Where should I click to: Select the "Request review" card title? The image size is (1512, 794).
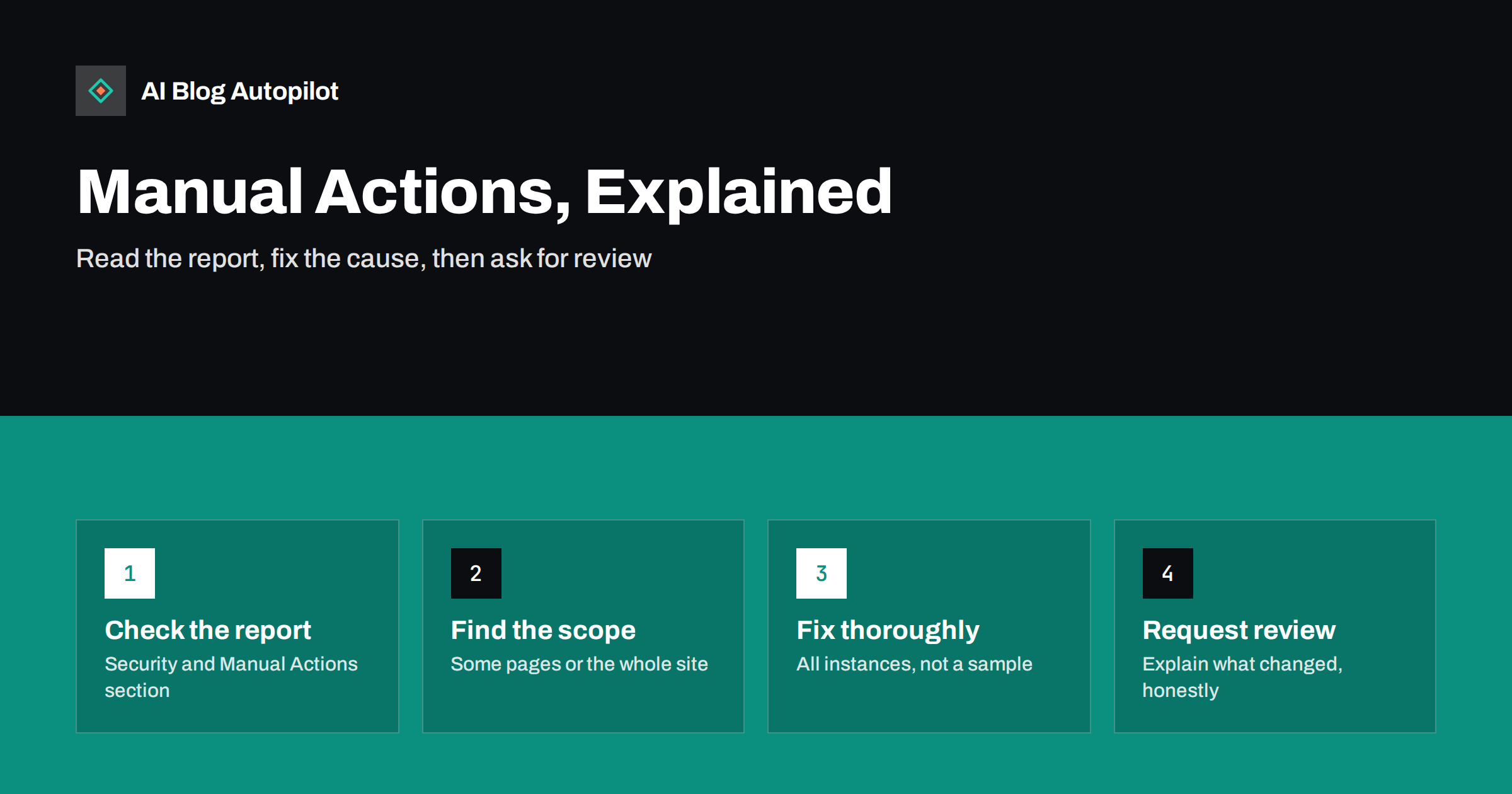1239,630
